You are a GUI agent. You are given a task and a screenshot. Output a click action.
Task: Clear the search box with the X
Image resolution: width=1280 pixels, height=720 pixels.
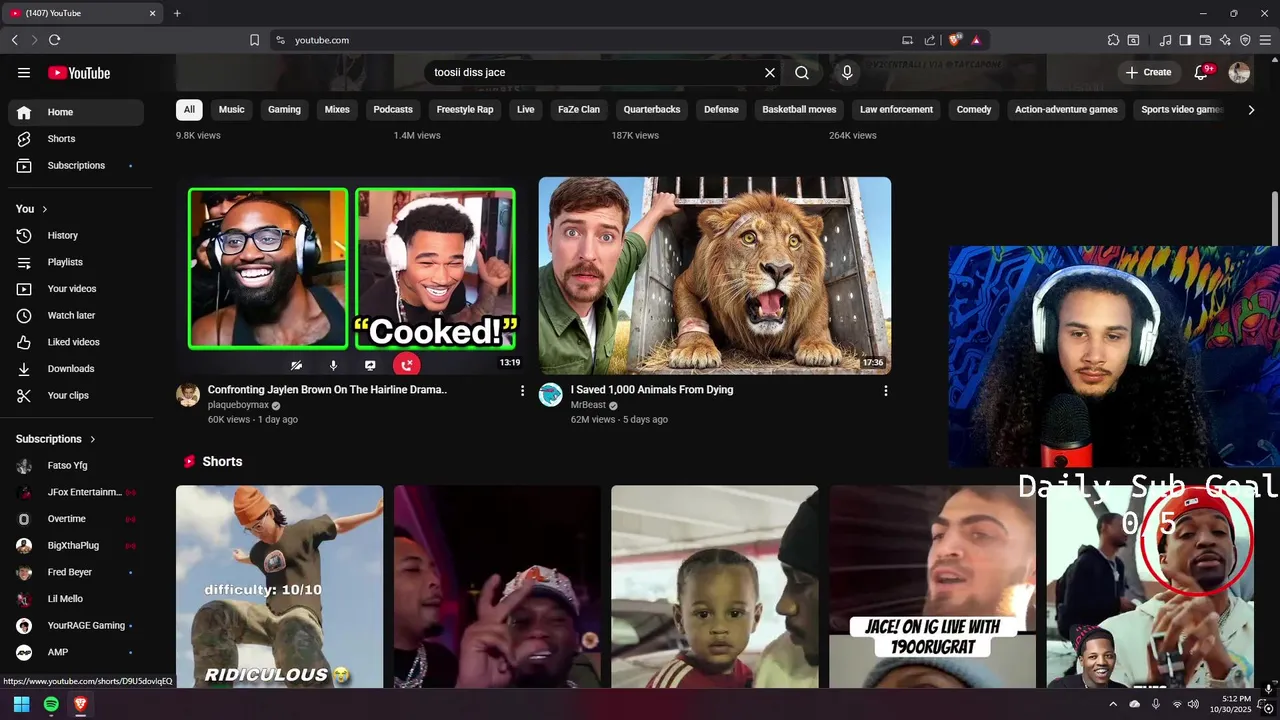pyautogui.click(x=770, y=73)
